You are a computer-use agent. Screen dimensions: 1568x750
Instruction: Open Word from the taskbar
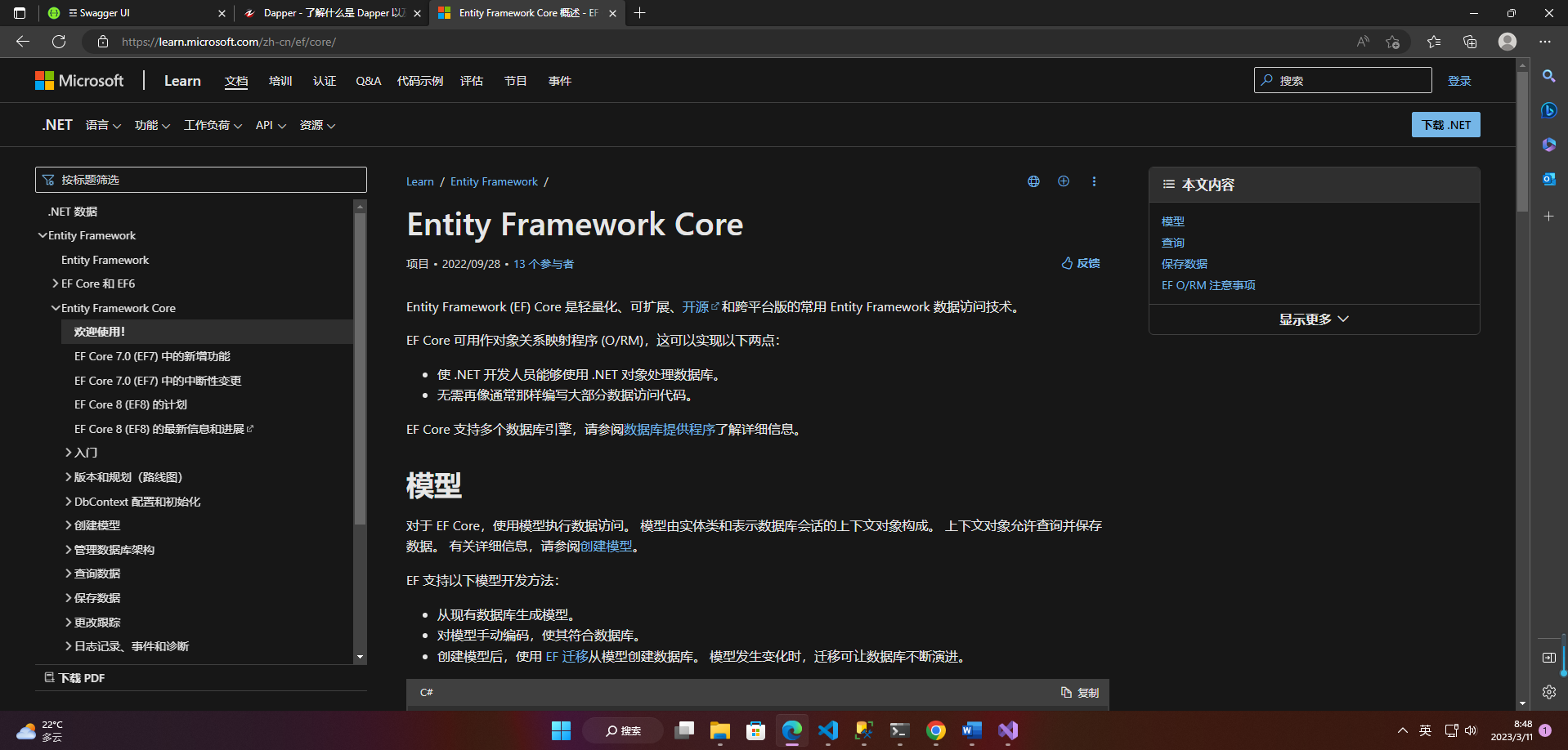coord(972,730)
